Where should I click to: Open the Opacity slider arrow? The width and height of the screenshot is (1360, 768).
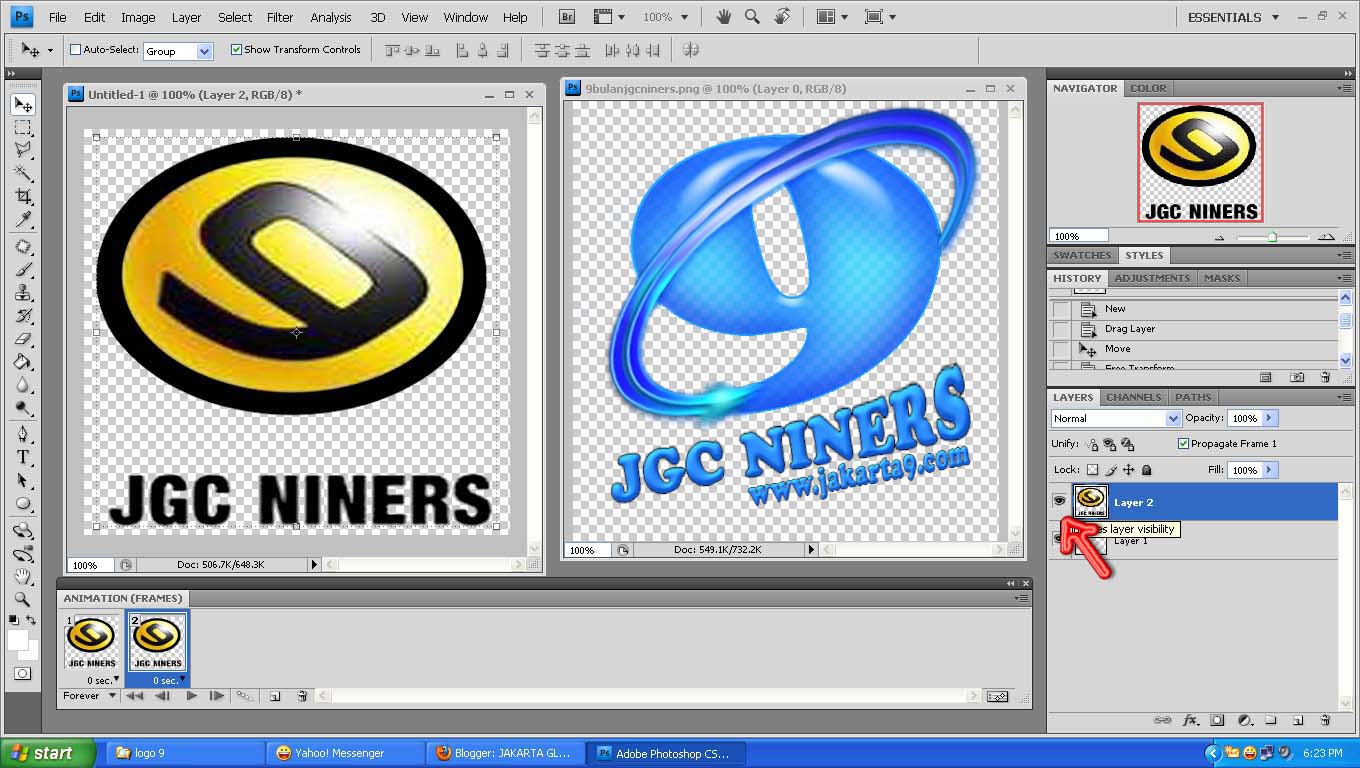click(1270, 418)
